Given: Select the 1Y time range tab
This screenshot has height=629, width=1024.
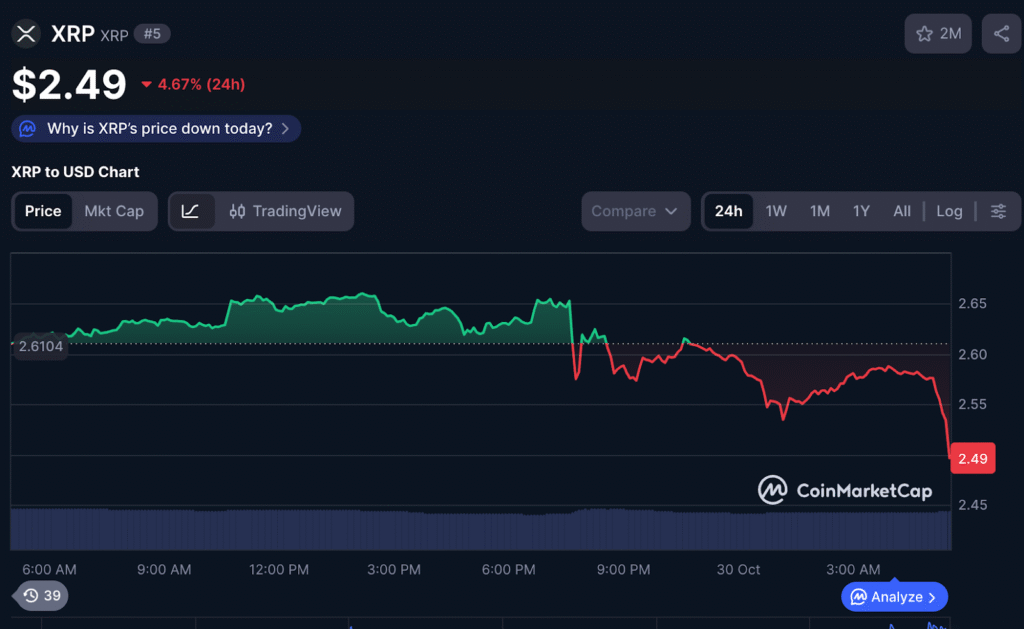Looking at the screenshot, I should 861,211.
